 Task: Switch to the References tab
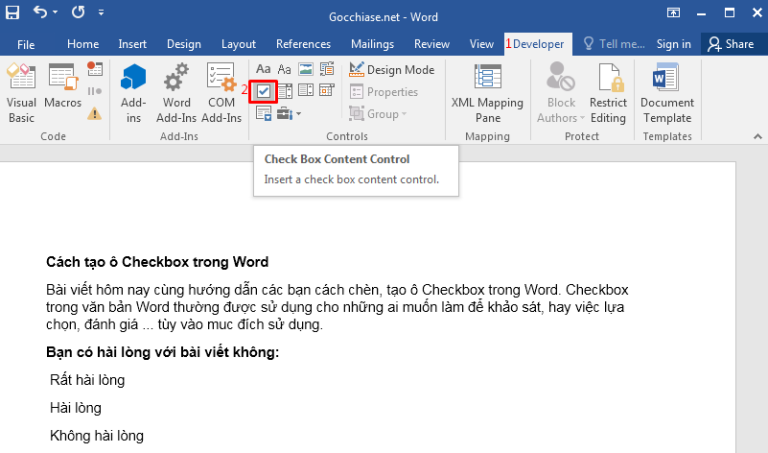click(303, 44)
